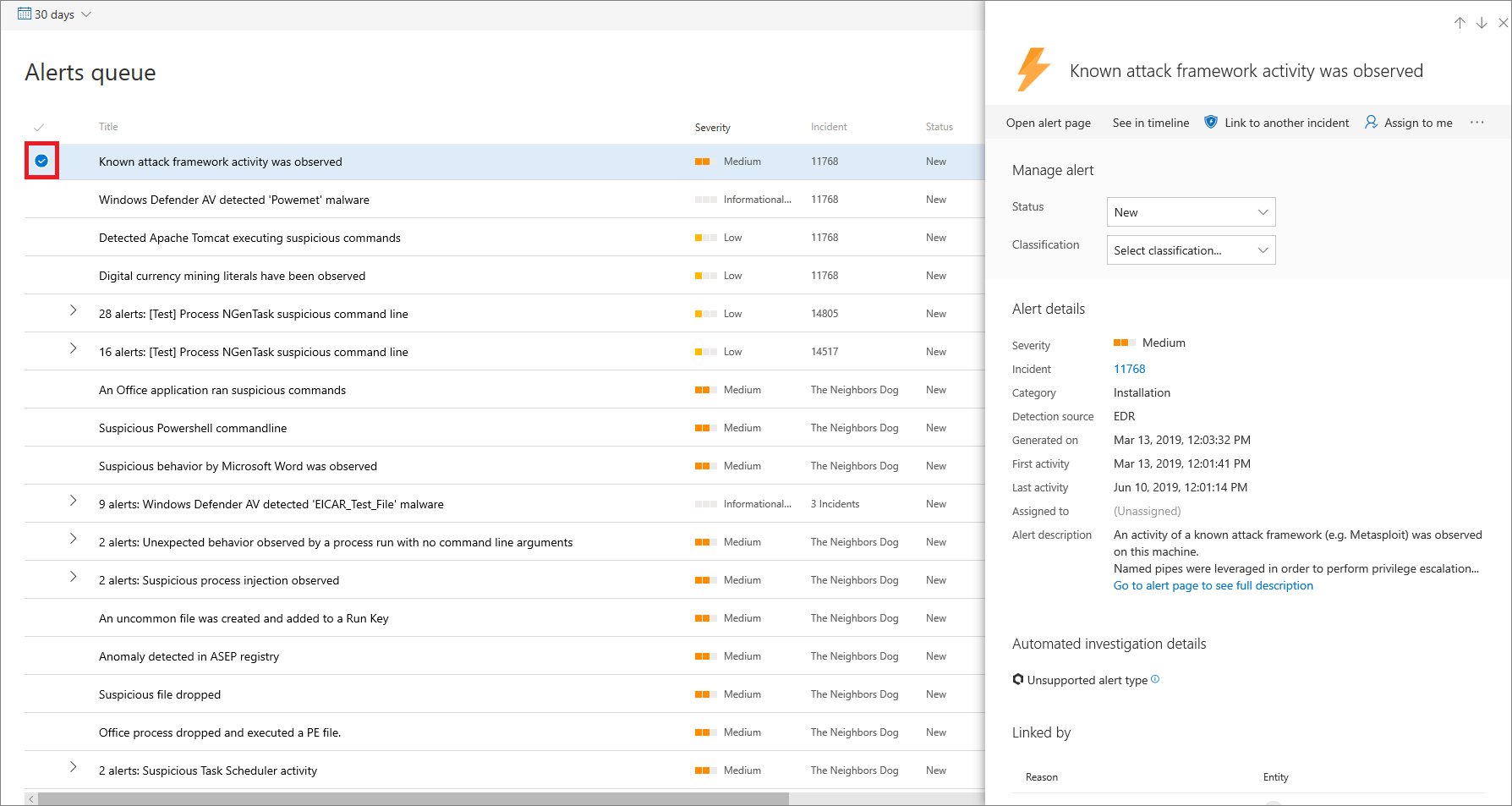Click Go to alert page to see full description
Viewport: 1512px width, 806px height.
pos(1213,585)
